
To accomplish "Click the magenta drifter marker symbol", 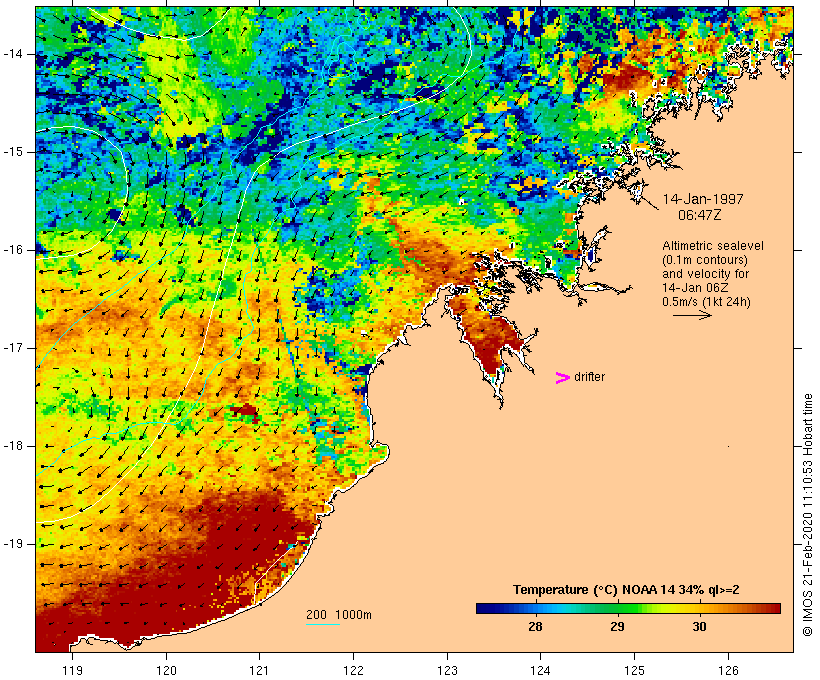I will 562,378.
